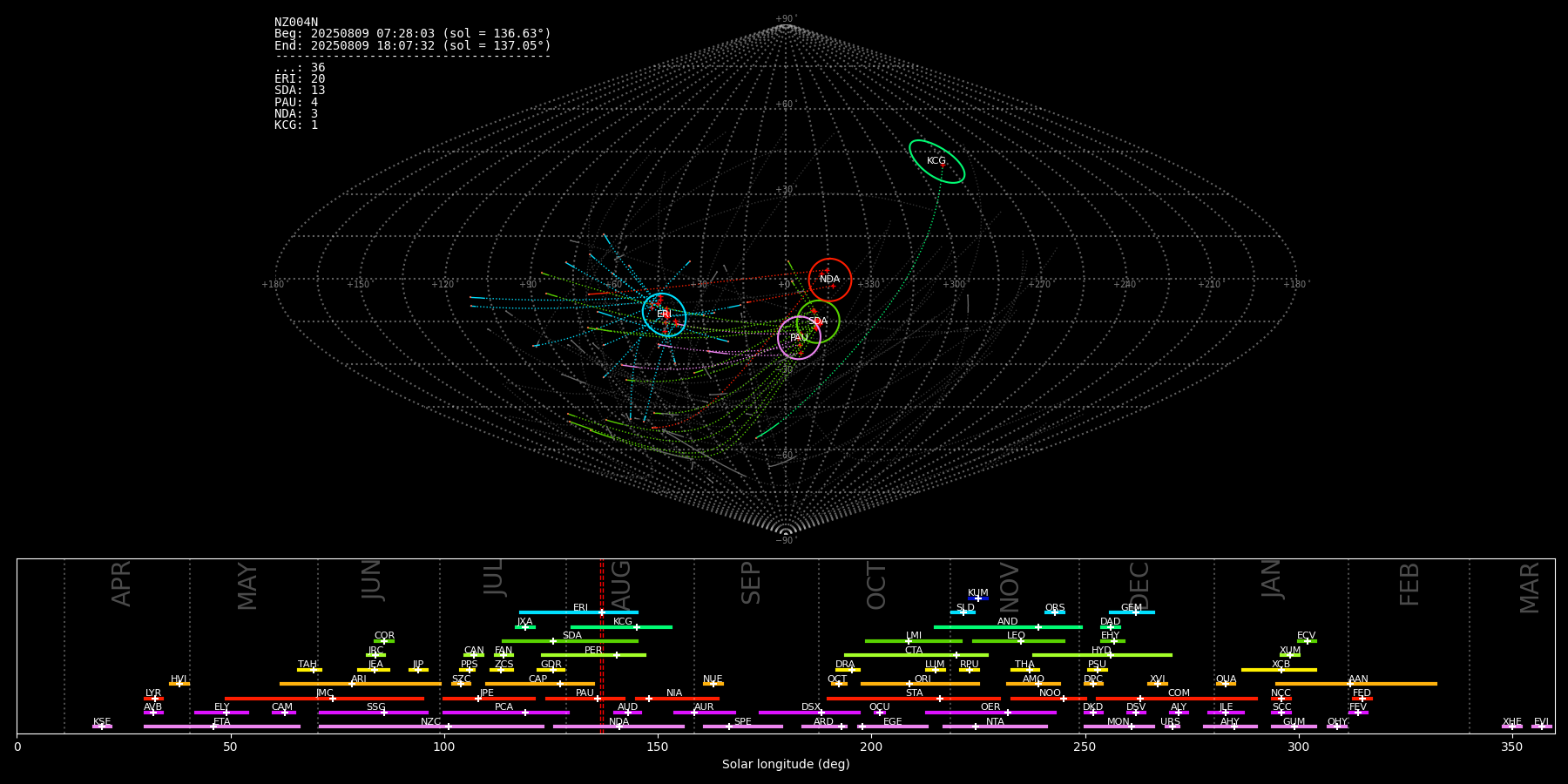Click the KSE shower bar in timeline
This screenshot has height=784, width=1568.
[102, 727]
